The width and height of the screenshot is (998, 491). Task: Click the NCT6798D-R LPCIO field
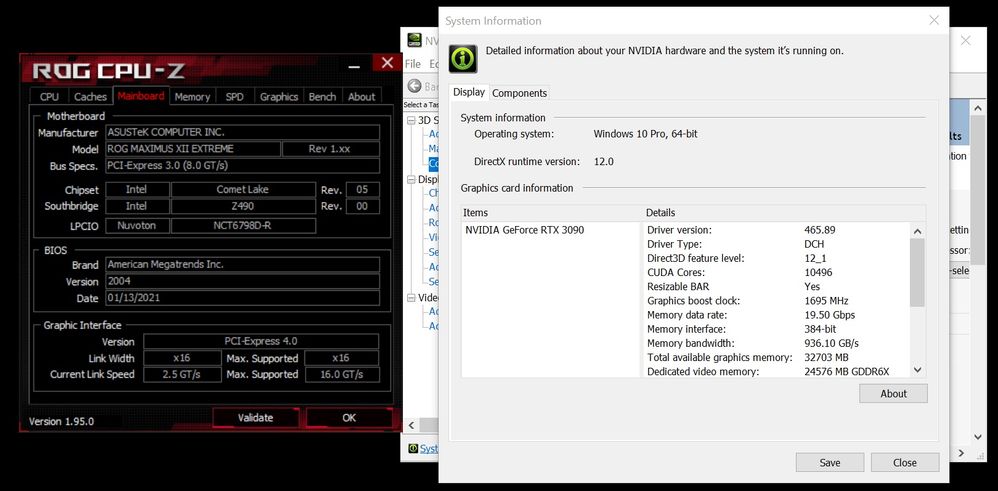[243, 225]
